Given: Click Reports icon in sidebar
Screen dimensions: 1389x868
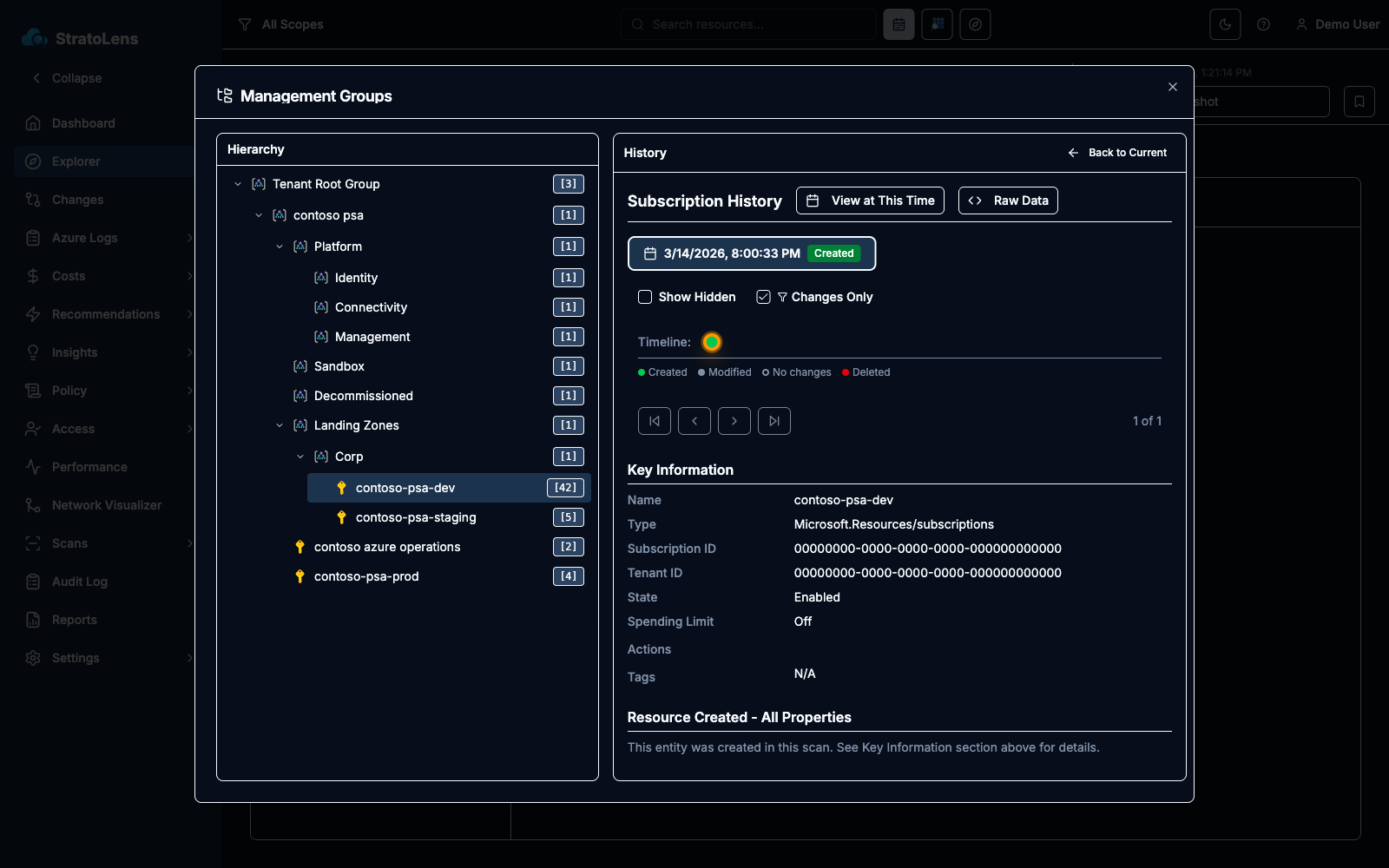Looking at the screenshot, I should 33,620.
